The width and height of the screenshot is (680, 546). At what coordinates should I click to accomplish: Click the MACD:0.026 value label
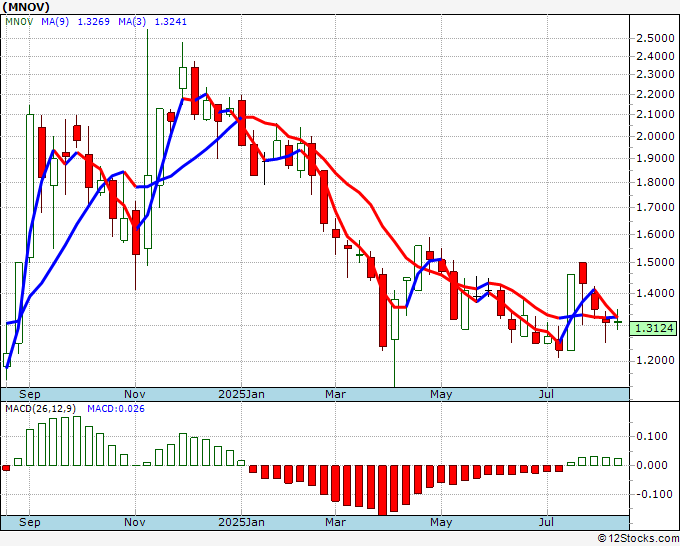(x=116, y=409)
